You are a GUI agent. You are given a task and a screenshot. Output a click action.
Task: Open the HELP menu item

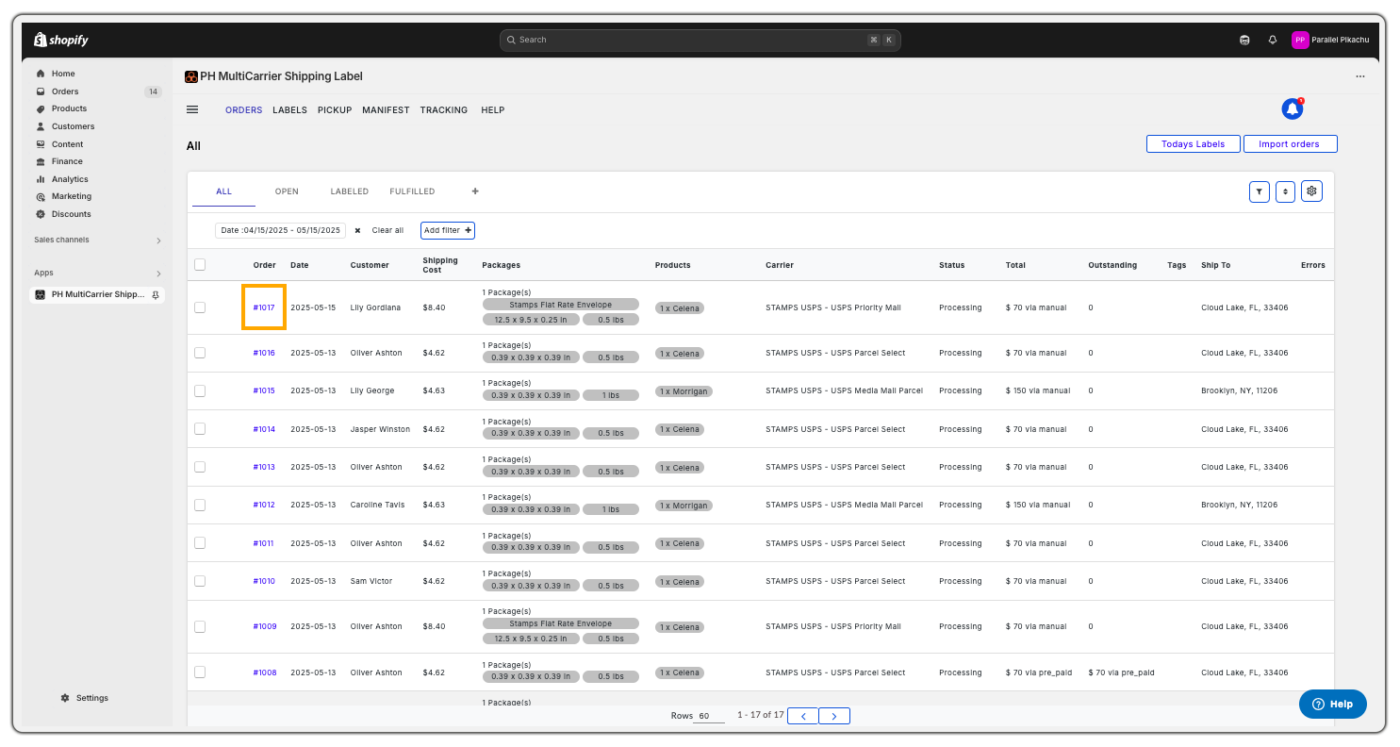point(493,110)
